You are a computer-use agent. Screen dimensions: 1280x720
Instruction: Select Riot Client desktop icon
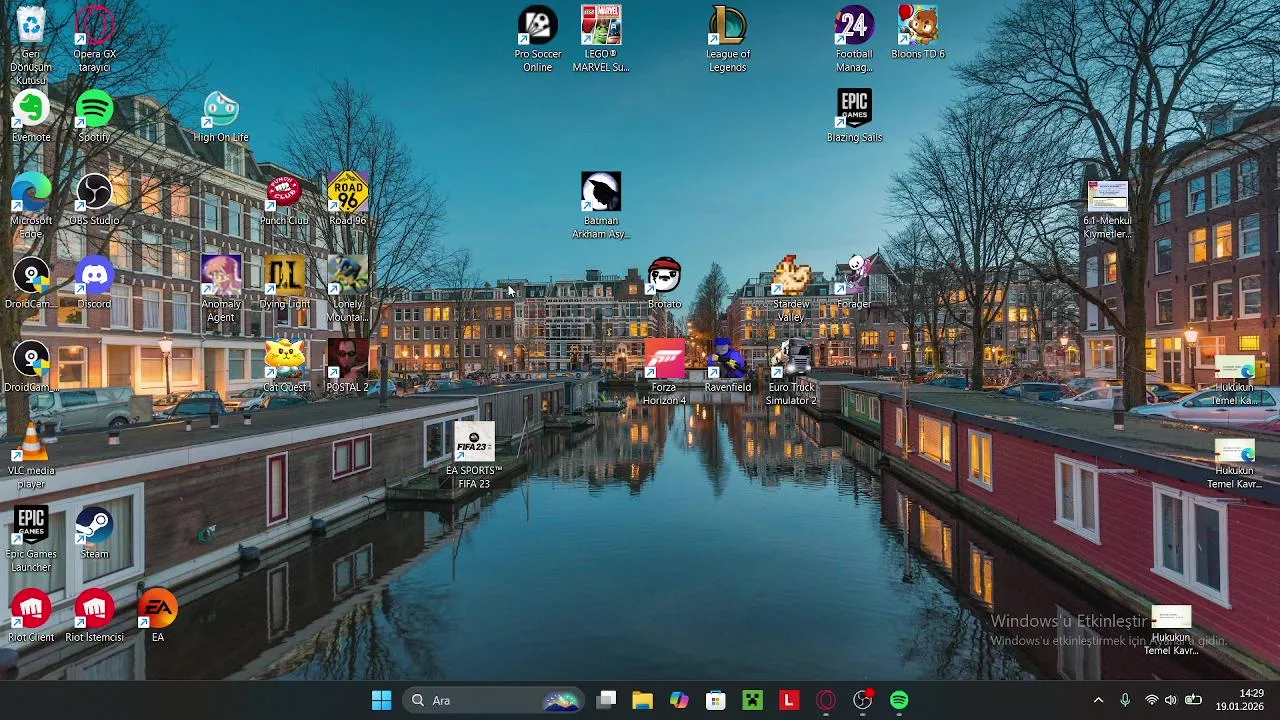pyautogui.click(x=31, y=615)
